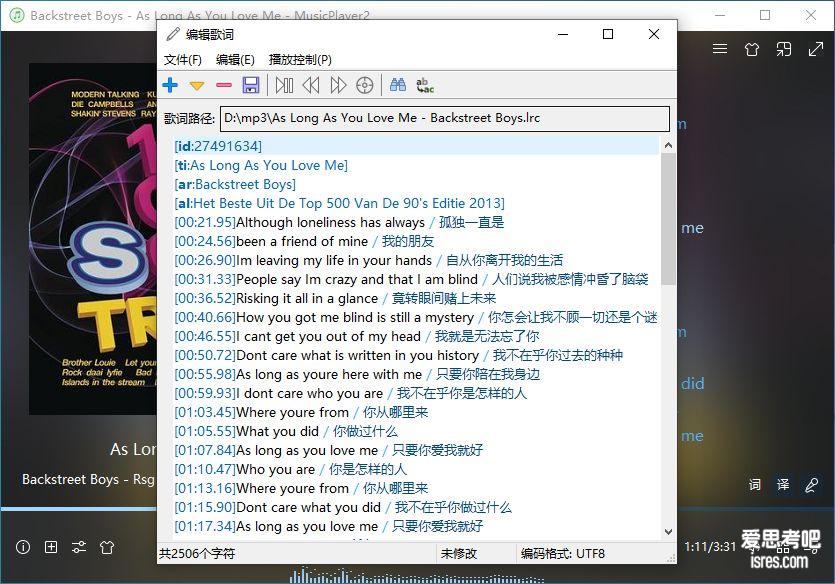Click the 未修改 status bar entry
The width and height of the screenshot is (835, 584).
[x=459, y=554]
